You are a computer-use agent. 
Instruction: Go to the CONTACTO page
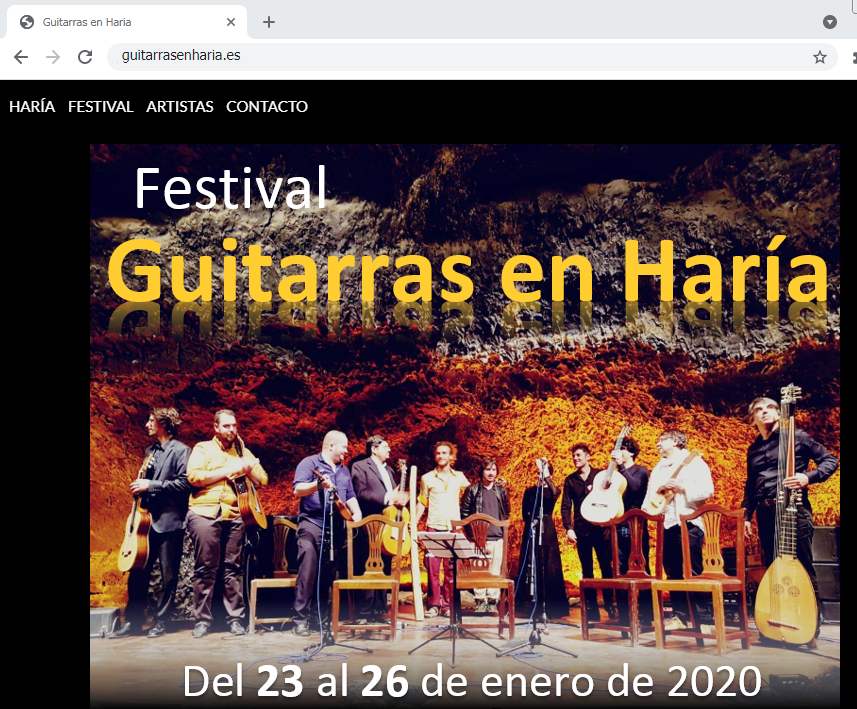point(266,107)
